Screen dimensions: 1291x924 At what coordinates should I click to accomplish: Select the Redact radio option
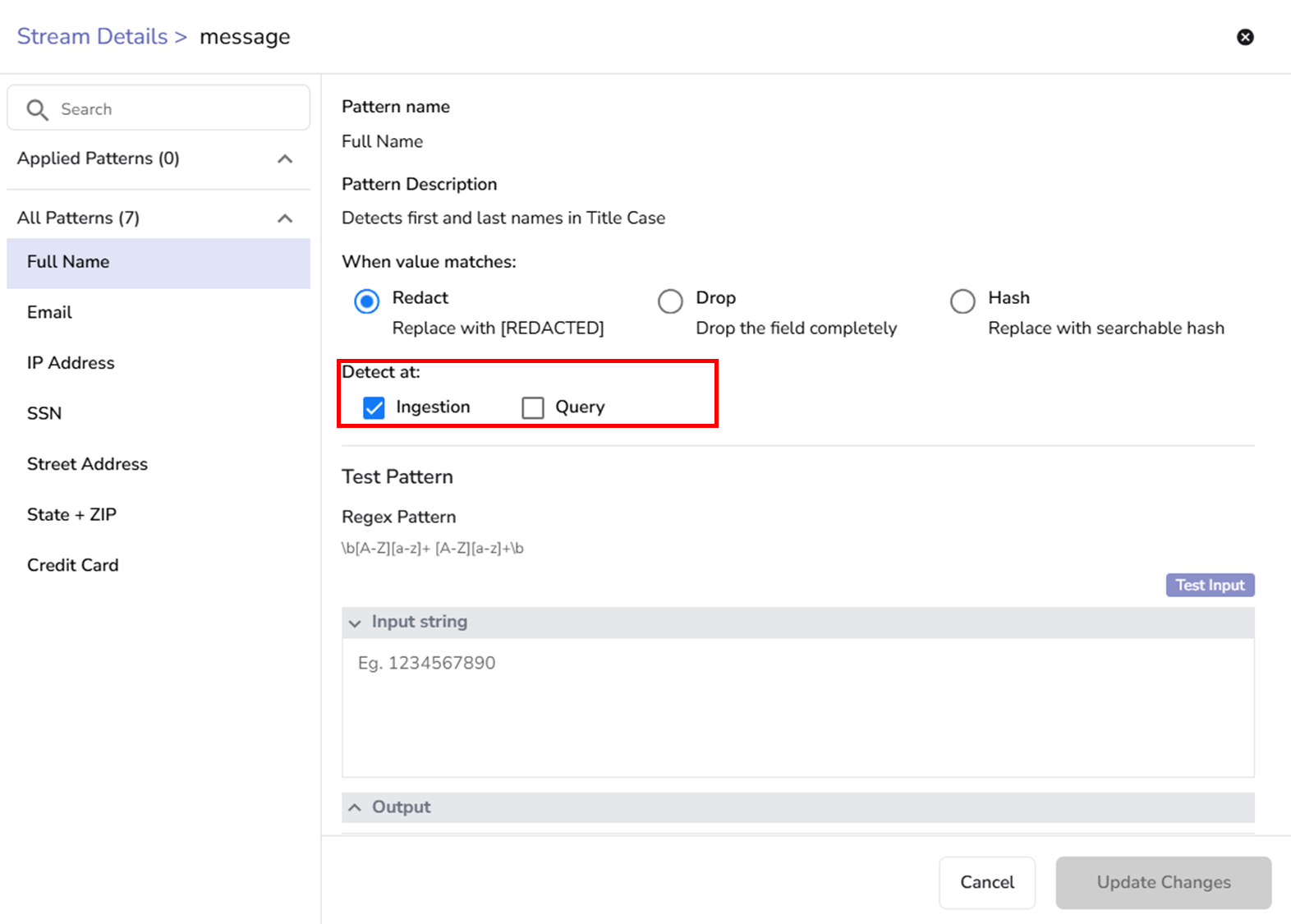[367, 301]
